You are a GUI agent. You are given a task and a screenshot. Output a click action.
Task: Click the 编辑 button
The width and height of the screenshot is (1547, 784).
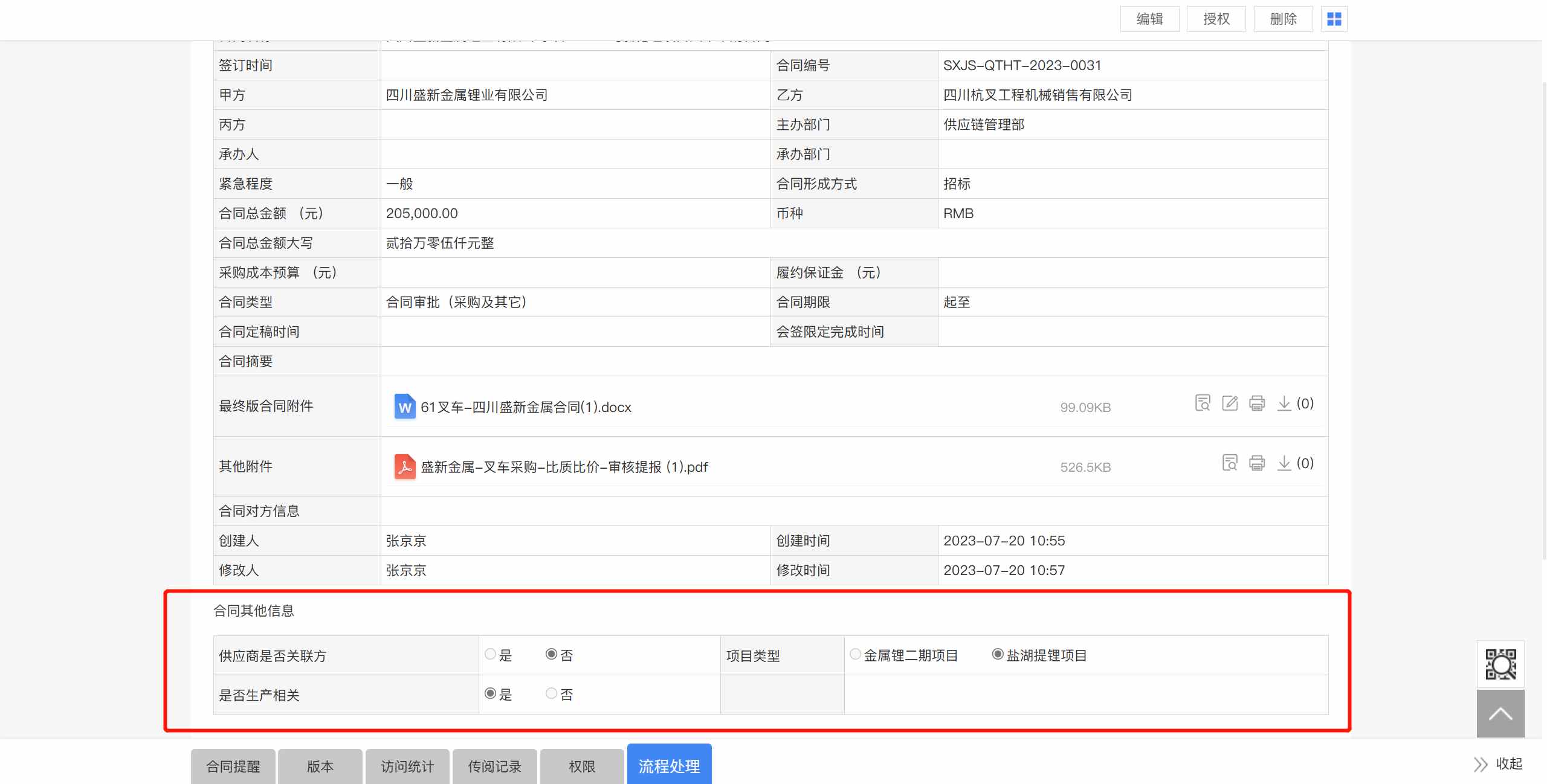(1149, 19)
